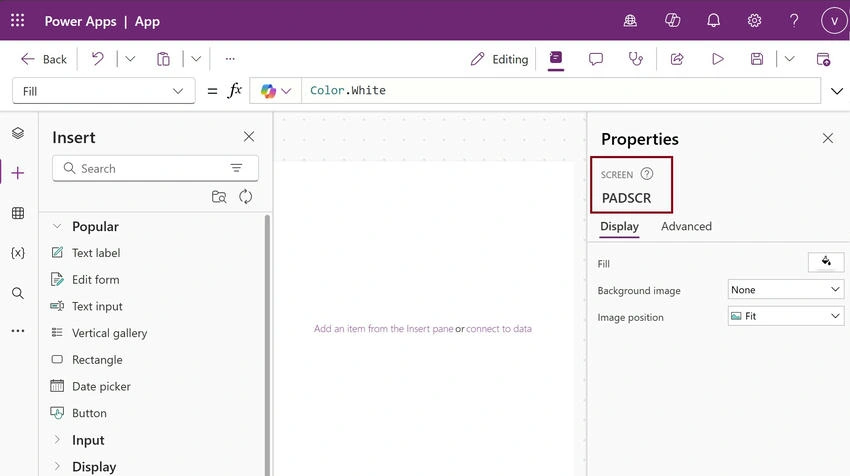The image size is (850, 476).
Task: Switch to the Advanced tab
Action: click(x=686, y=226)
